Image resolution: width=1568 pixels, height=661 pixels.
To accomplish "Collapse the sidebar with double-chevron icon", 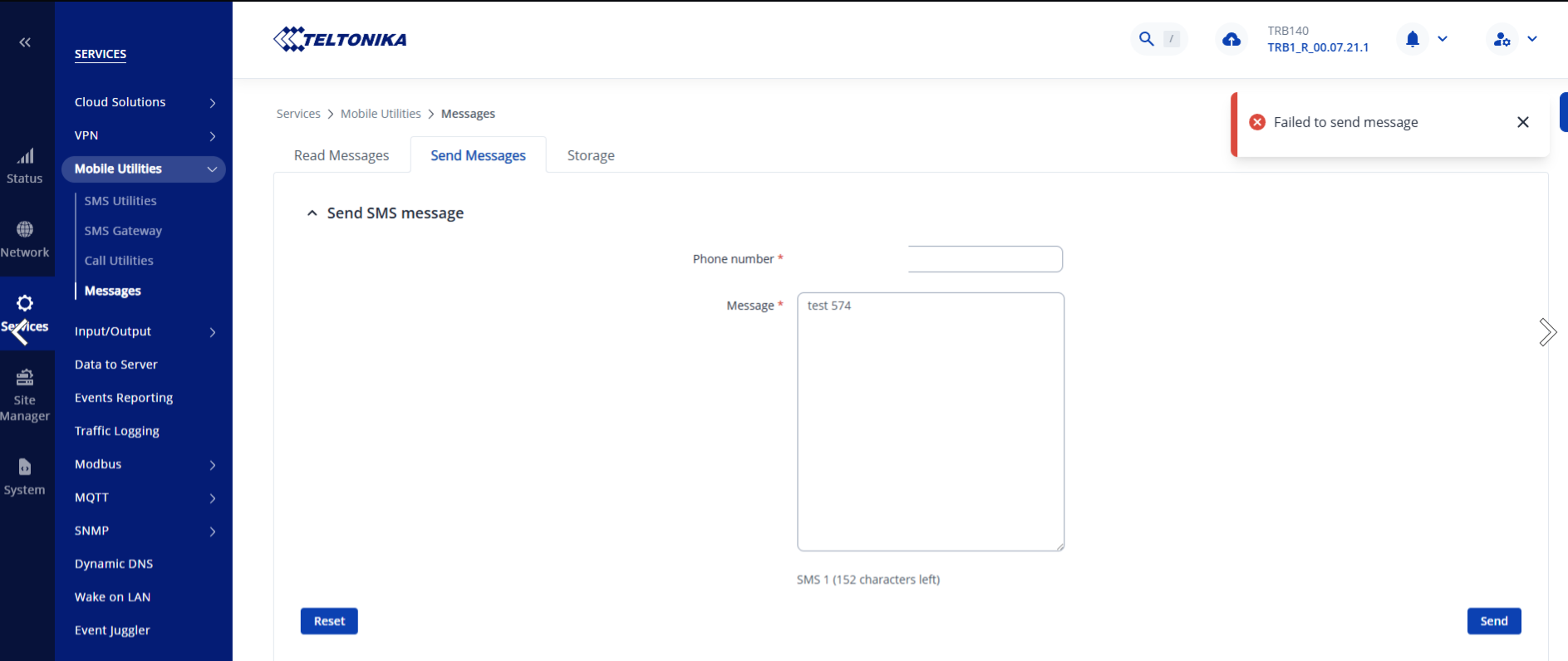I will [x=25, y=42].
